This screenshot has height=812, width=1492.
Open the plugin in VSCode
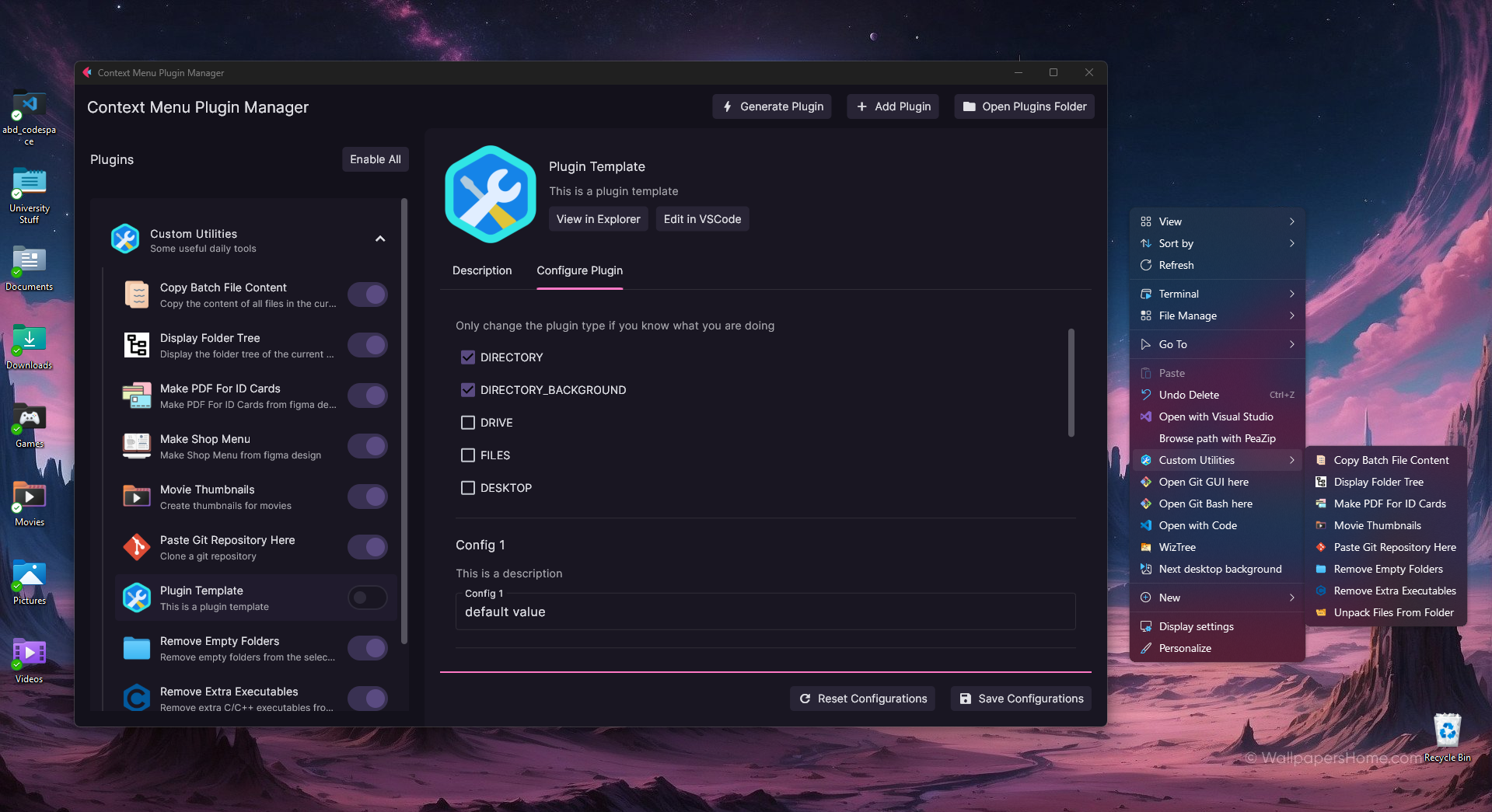tap(702, 218)
